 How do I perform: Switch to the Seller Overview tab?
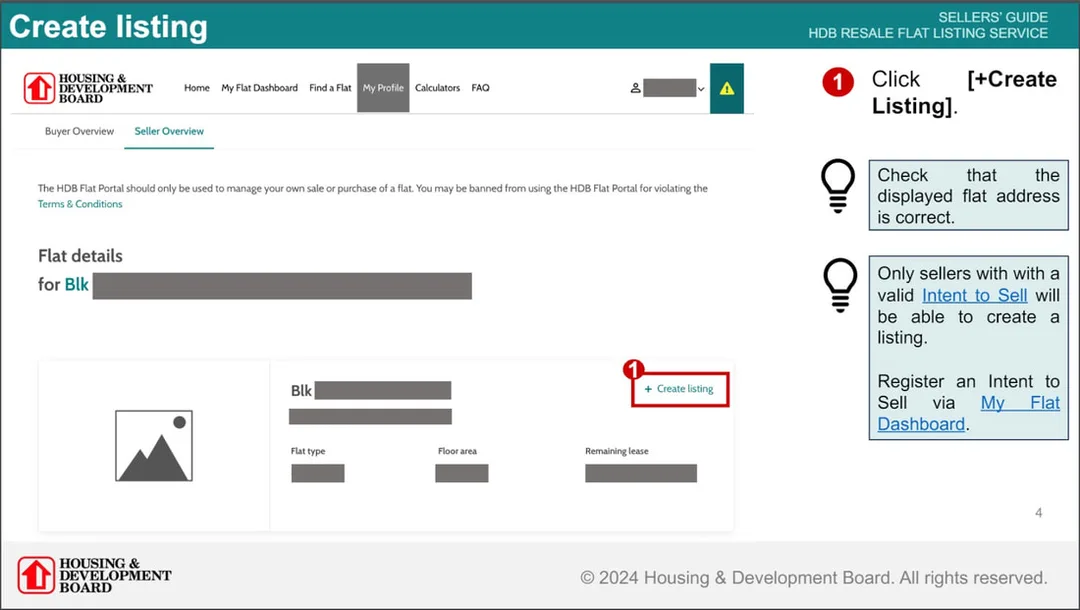click(169, 132)
